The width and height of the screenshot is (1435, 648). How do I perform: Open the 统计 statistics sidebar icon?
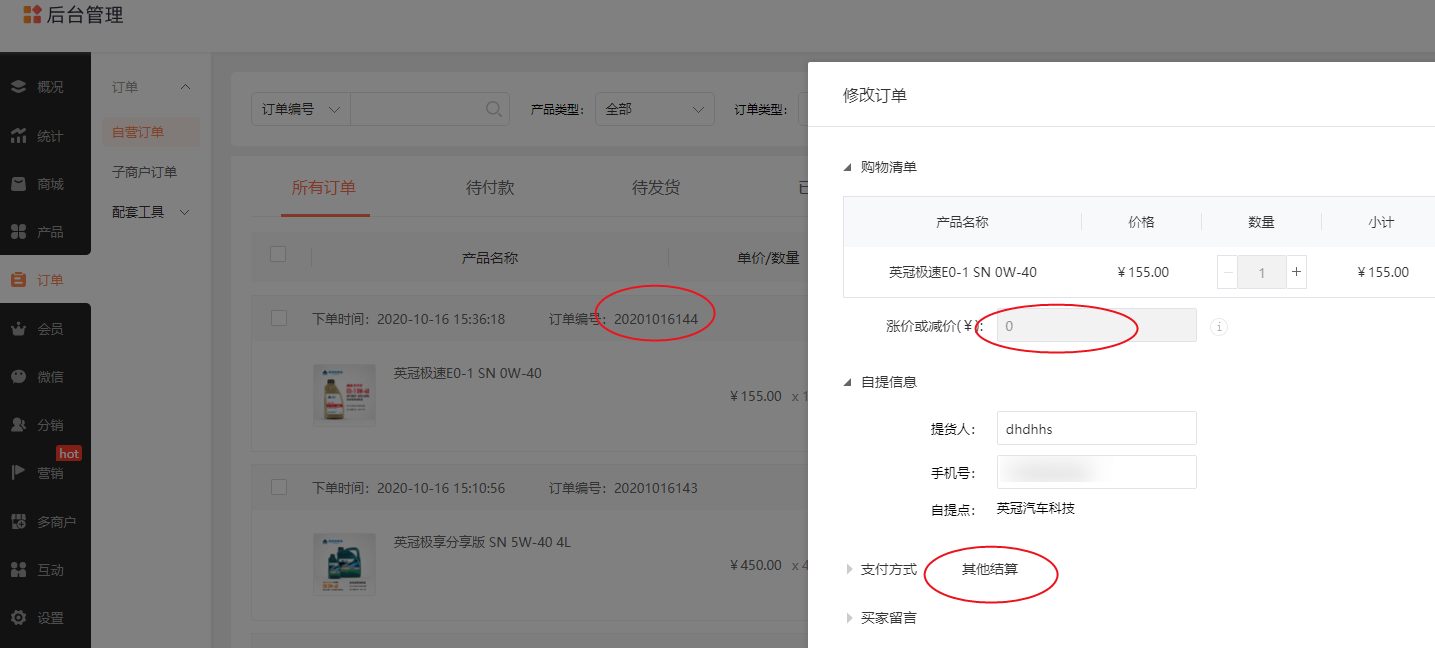19,136
